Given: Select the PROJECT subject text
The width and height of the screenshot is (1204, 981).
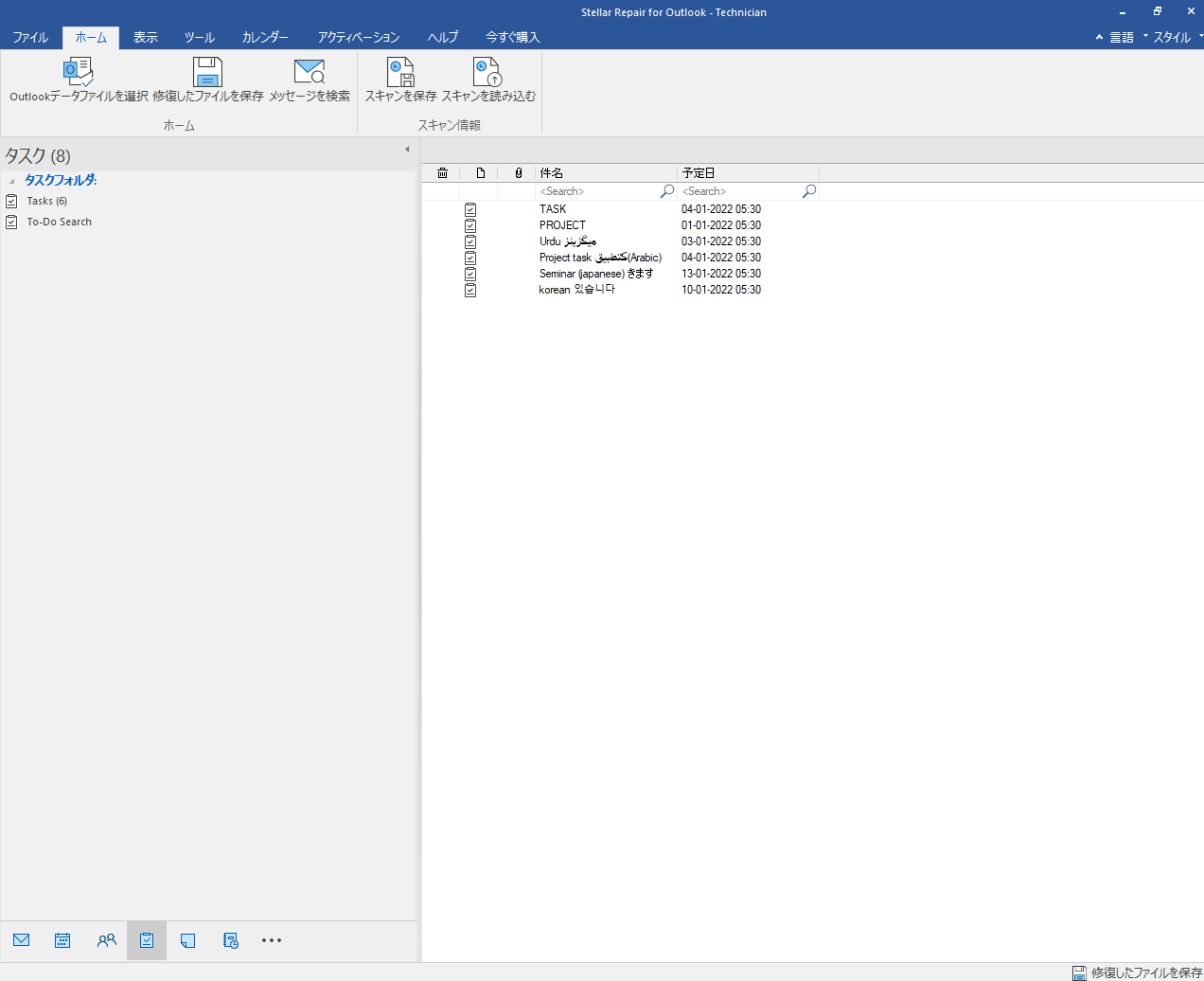Looking at the screenshot, I should 562,225.
